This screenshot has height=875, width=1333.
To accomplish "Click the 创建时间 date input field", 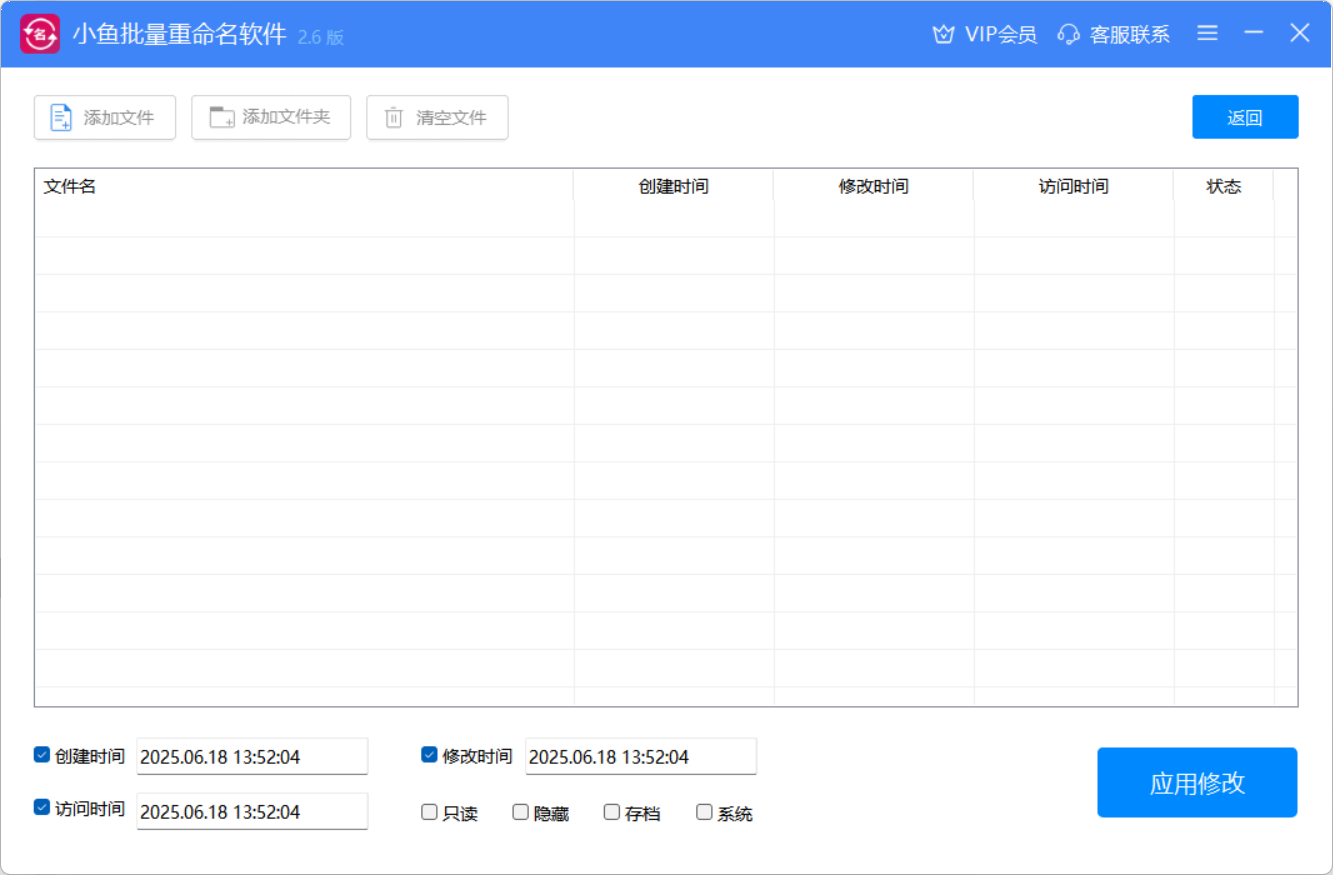I will [252, 757].
